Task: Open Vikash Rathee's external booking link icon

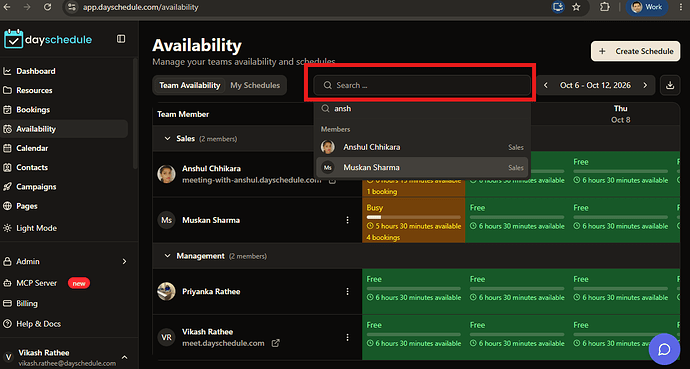Action: point(275,343)
